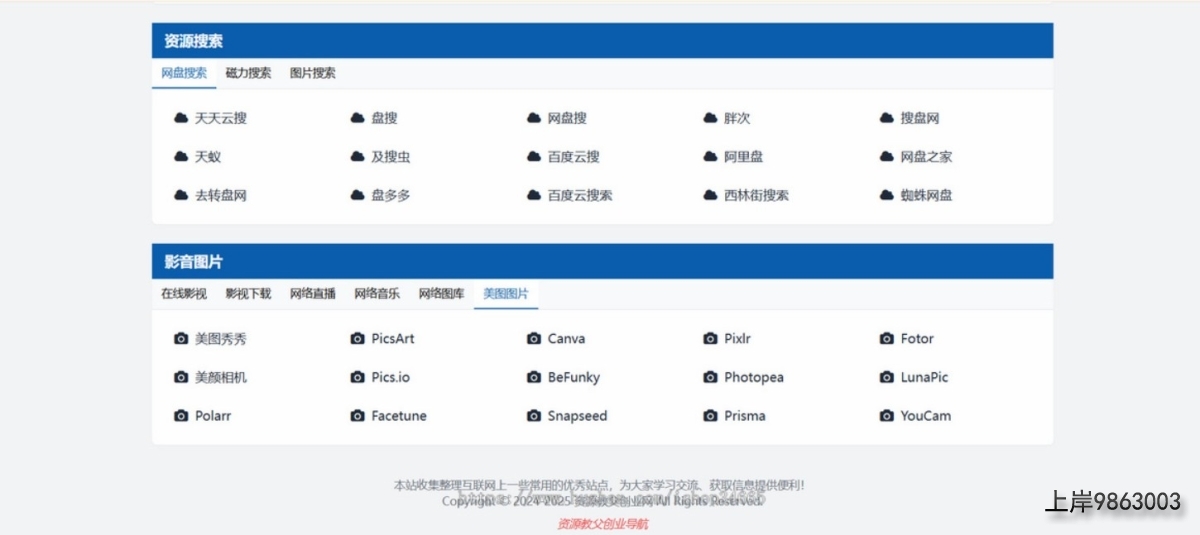Switch to the 磁力搜索 tab
Viewport: 1200px width, 535px height.
pyautogui.click(x=248, y=73)
